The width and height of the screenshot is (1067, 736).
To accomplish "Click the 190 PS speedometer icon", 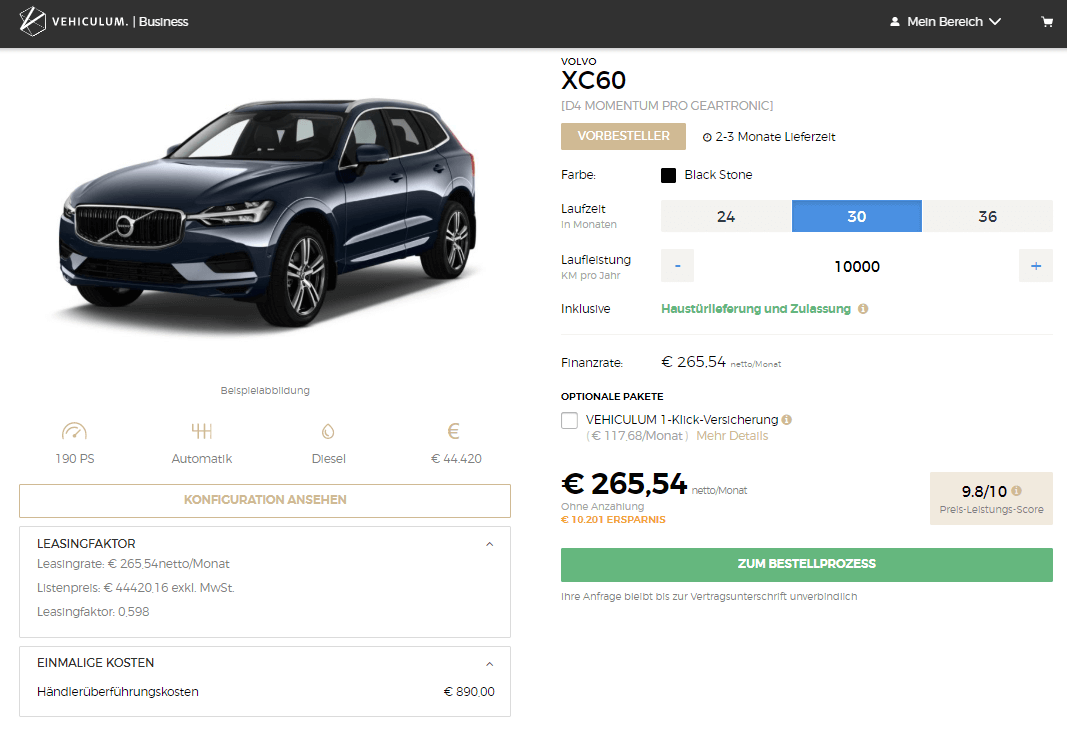I will (x=74, y=432).
